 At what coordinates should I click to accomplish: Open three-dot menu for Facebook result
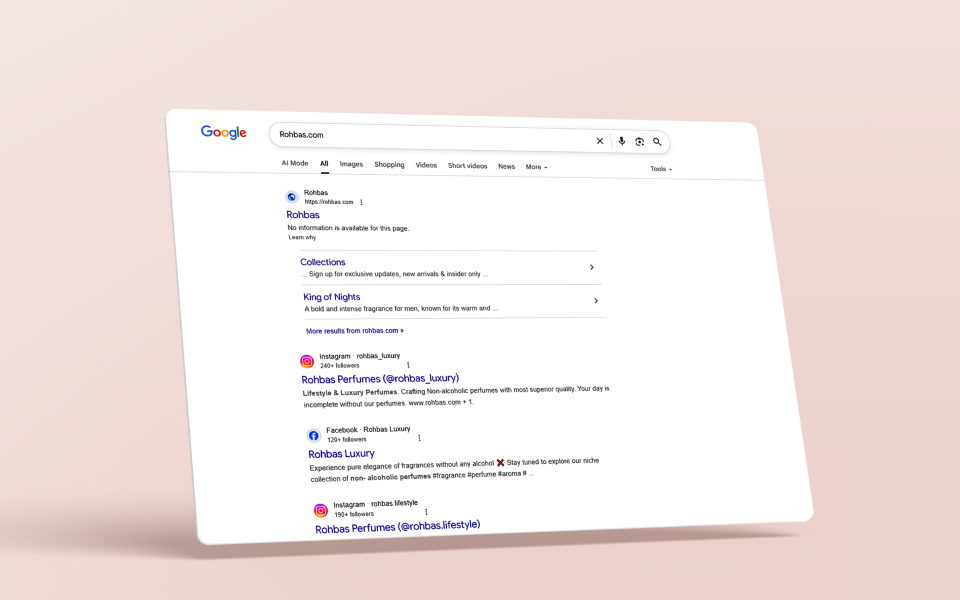pos(419,438)
